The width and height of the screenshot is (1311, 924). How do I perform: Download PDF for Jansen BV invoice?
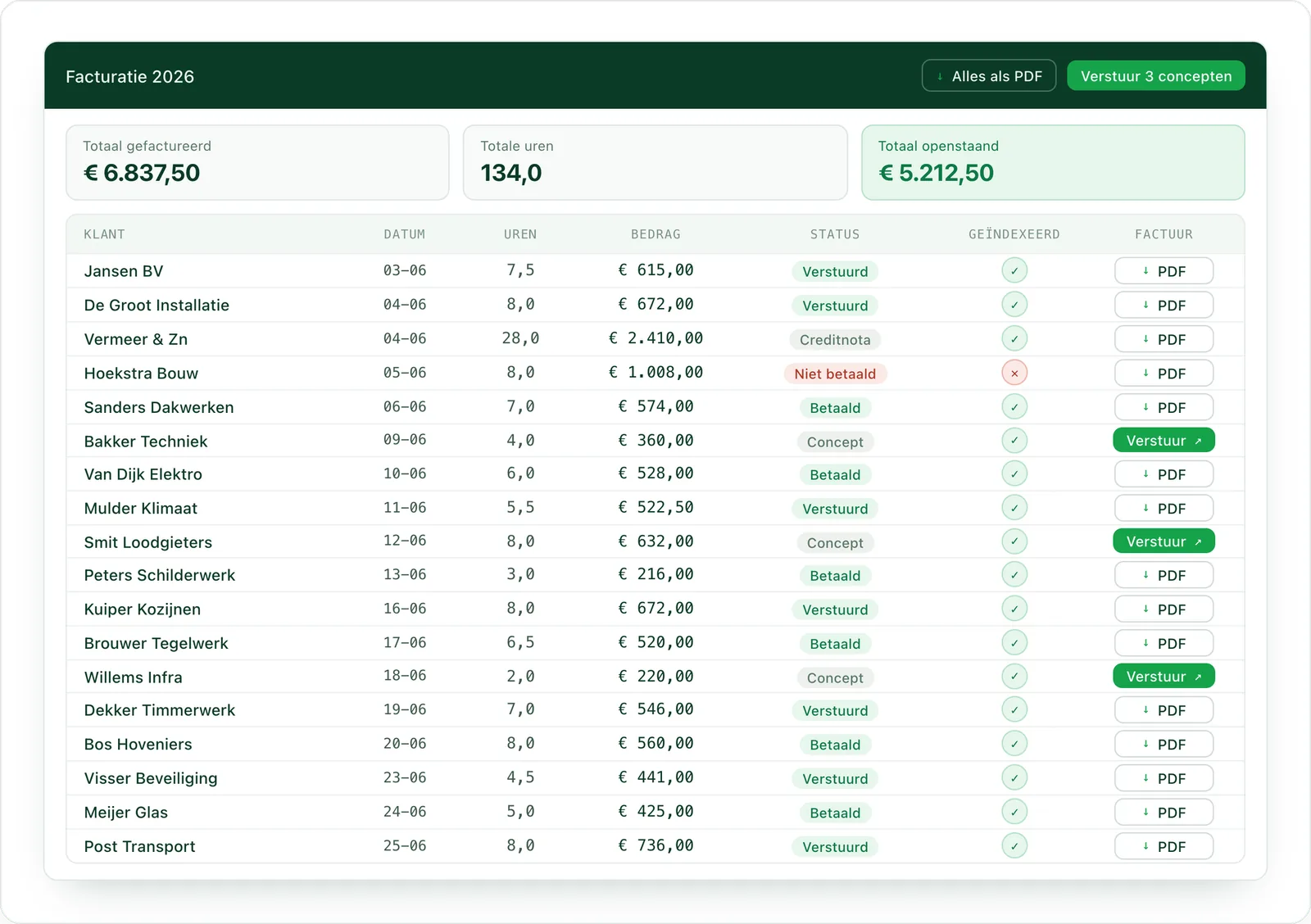pyautogui.click(x=1164, y=271)
